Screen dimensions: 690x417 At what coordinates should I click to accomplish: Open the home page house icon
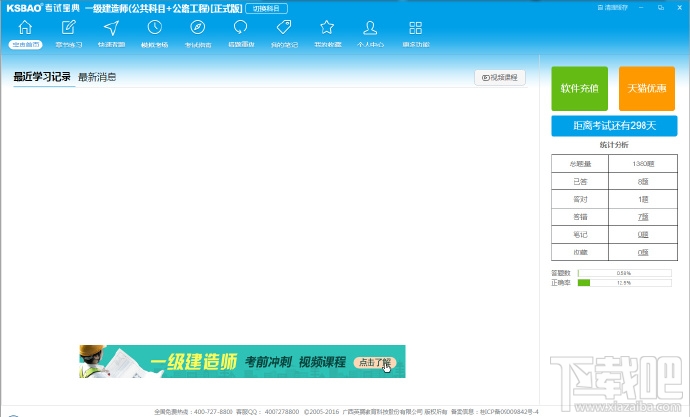coord(25,28)
